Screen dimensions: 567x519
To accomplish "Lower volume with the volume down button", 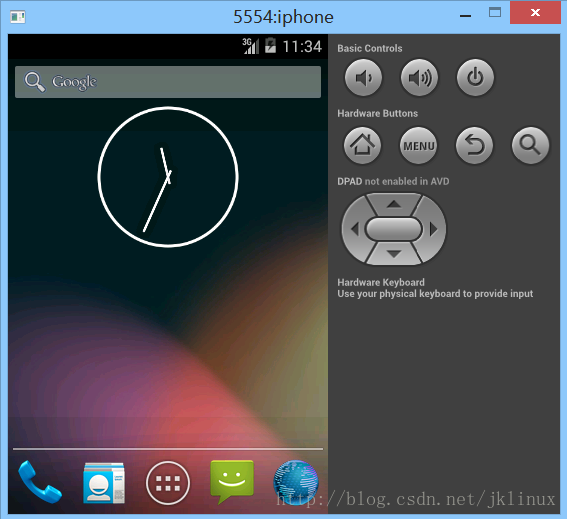I will pos(363,77).
